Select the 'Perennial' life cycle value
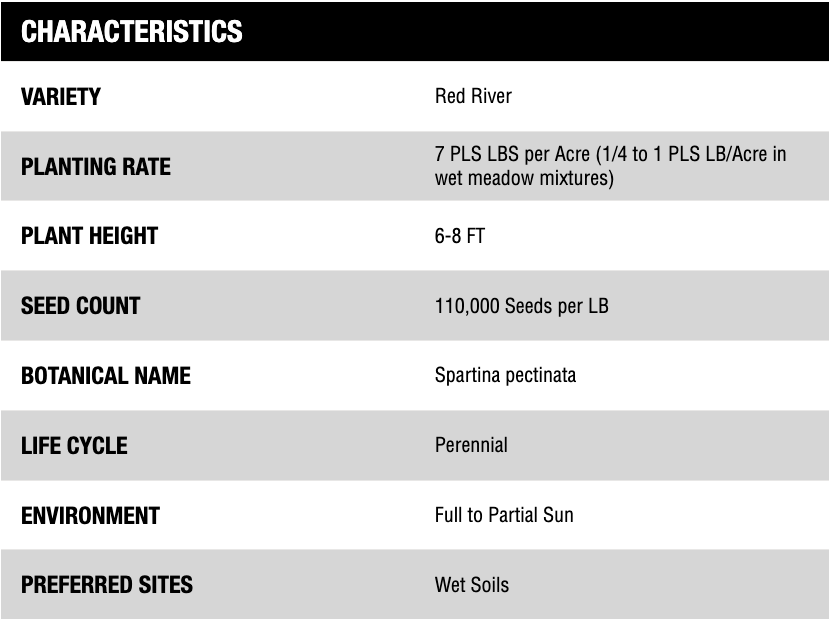Viewport: 829px width, 621px height. (x=471, y=446)
